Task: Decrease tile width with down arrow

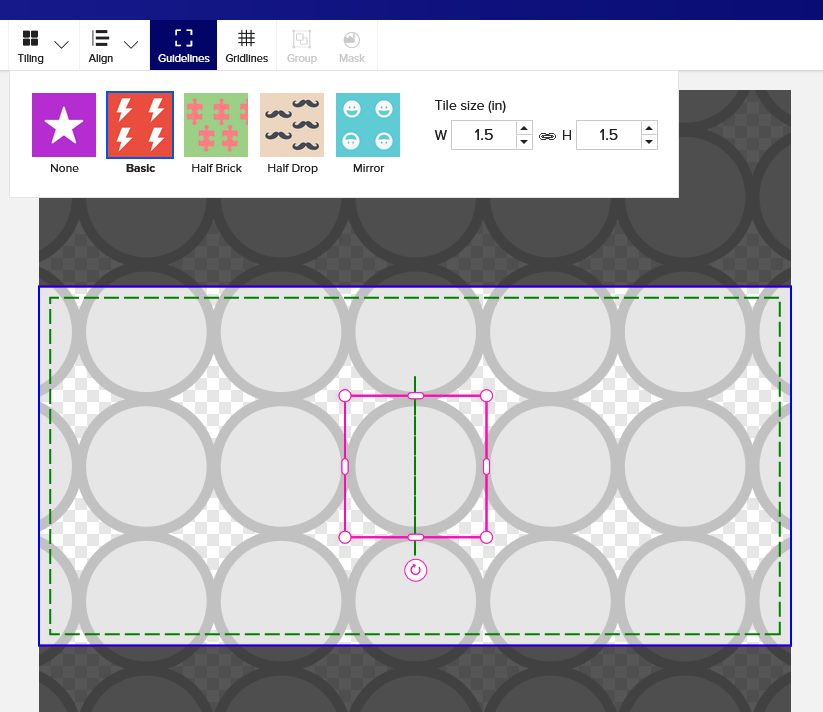Action: (x=524, y=142)
